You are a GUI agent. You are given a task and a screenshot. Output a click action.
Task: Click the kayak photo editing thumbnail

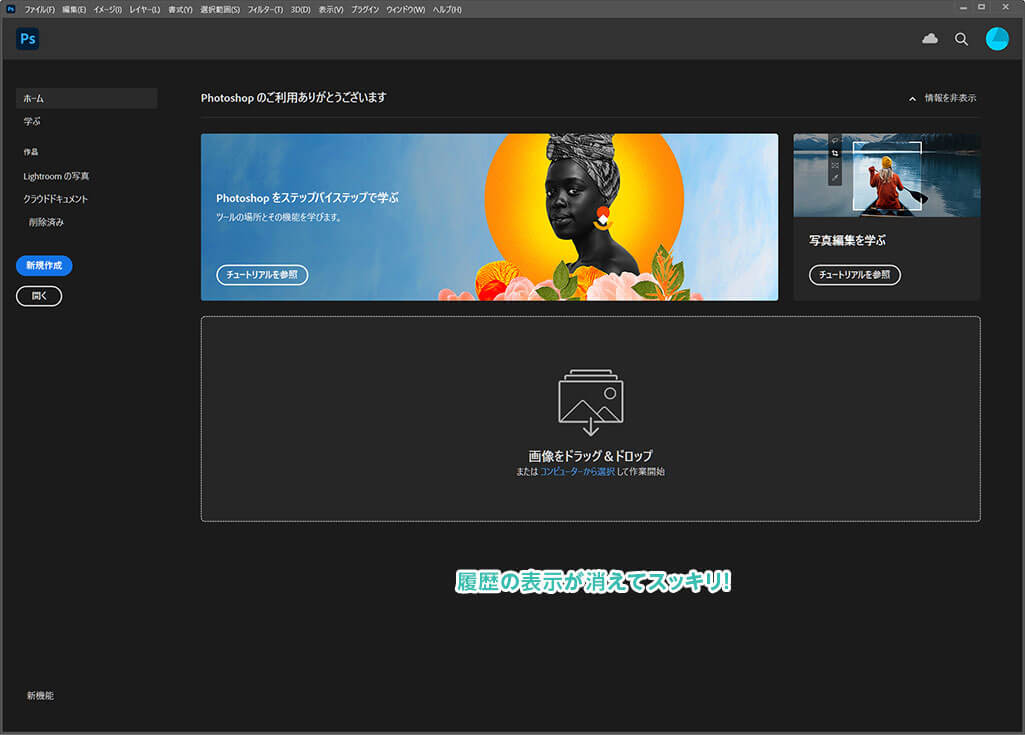pyautogui.click(x=886, y=175)
